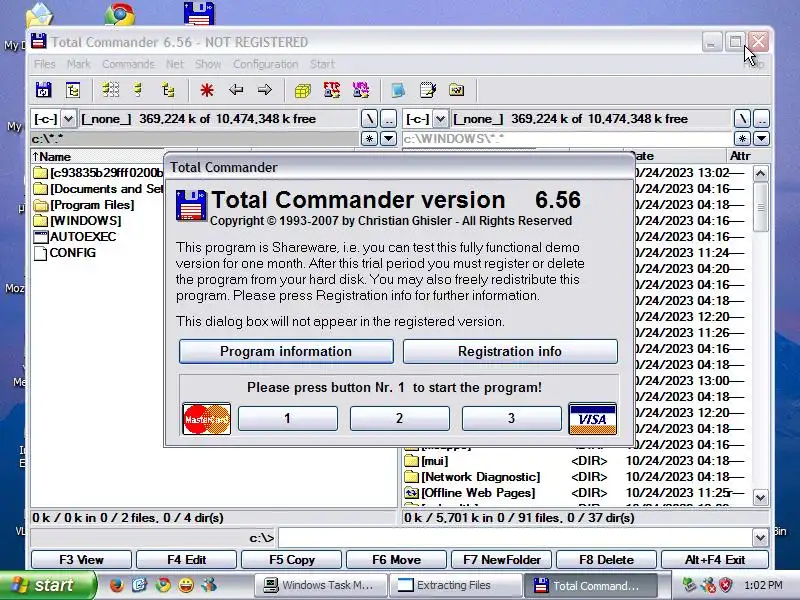Switch to Extracting Files taskbar button
Image resolution: width=800 pixels, height=600 pixels.
pyautogui.click(x=455, y=585)
